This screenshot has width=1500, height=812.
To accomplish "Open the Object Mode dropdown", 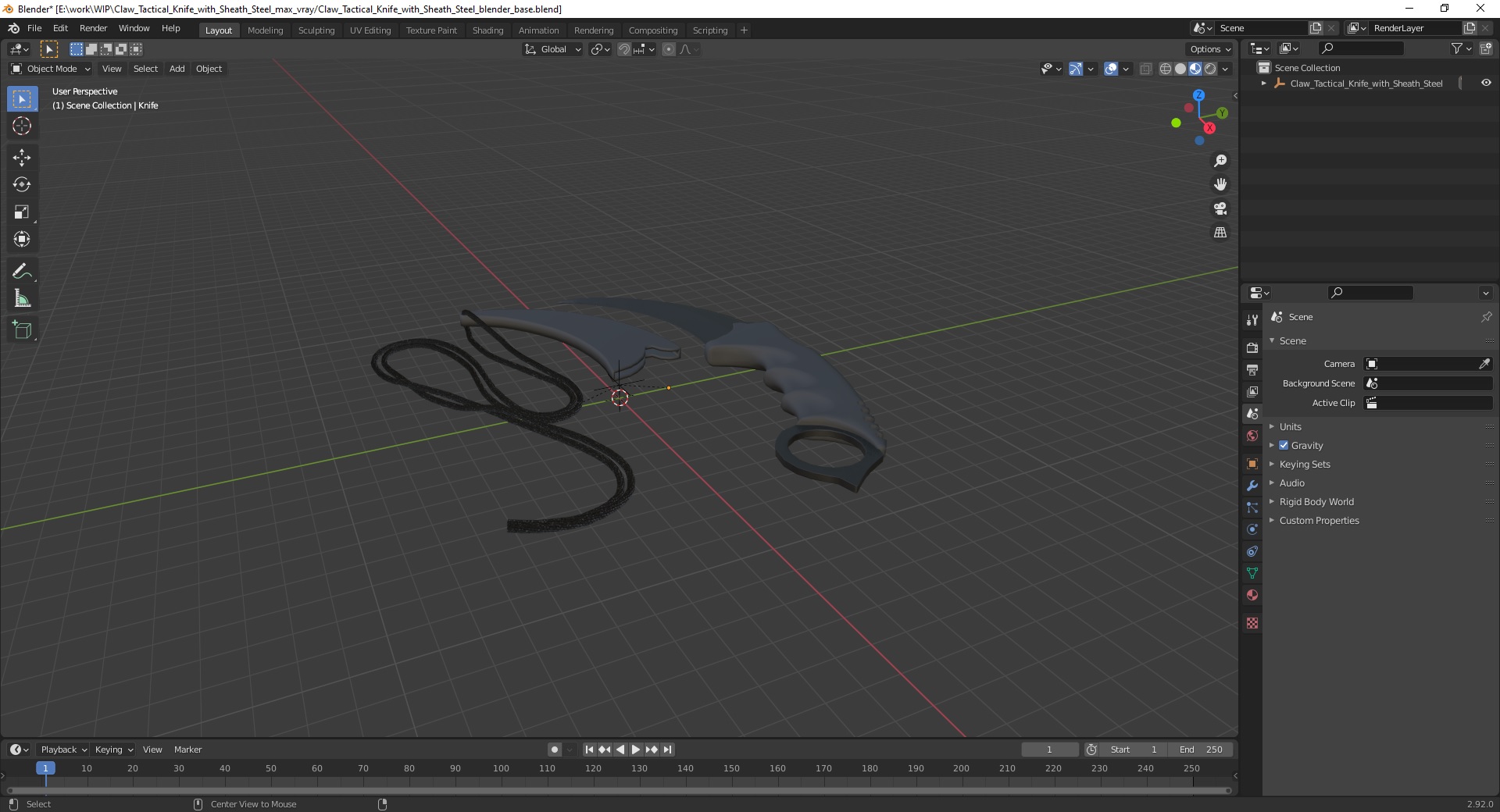I will click(51, 69).
